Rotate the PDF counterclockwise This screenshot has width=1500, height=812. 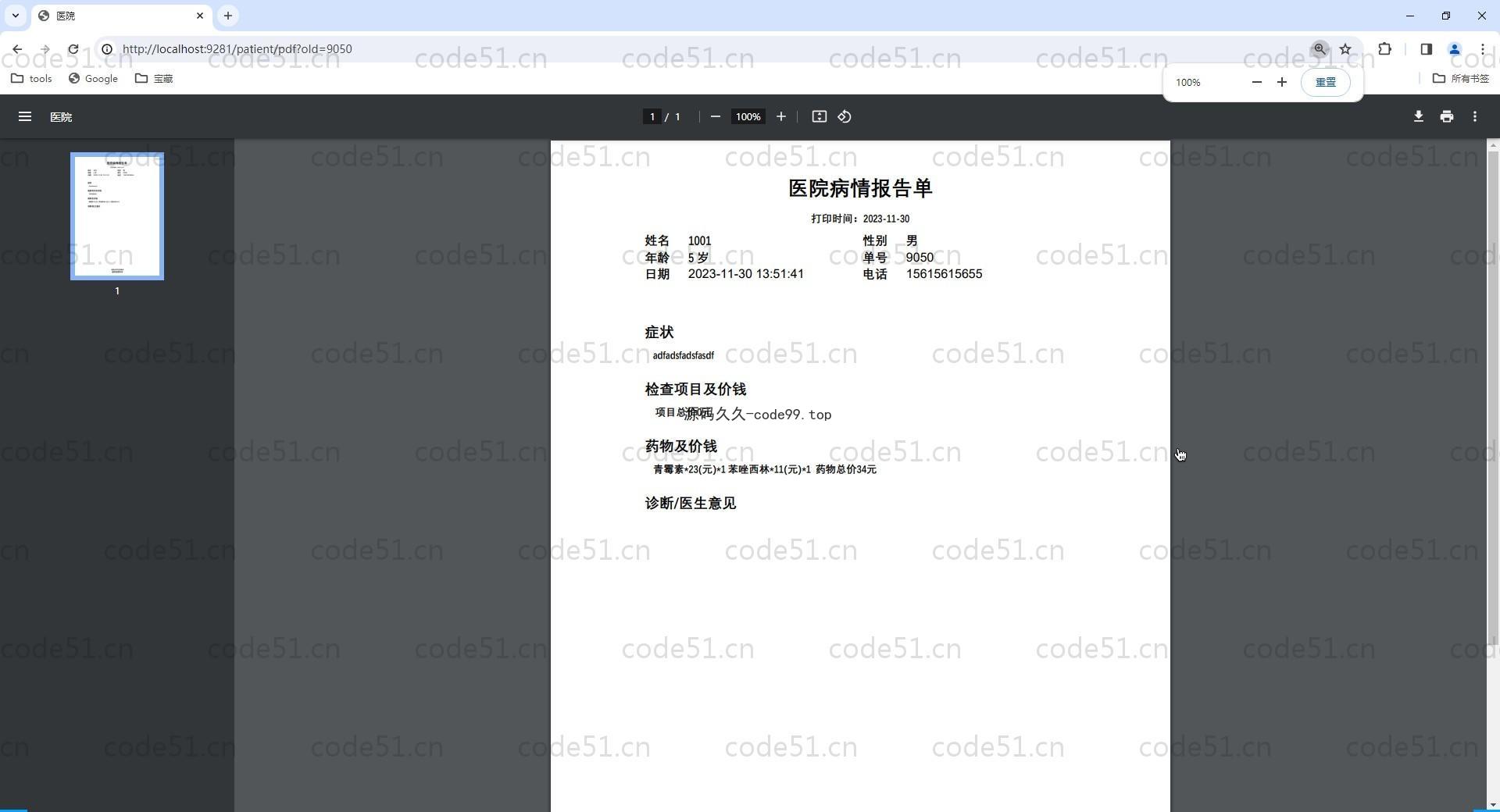(845, 116)
